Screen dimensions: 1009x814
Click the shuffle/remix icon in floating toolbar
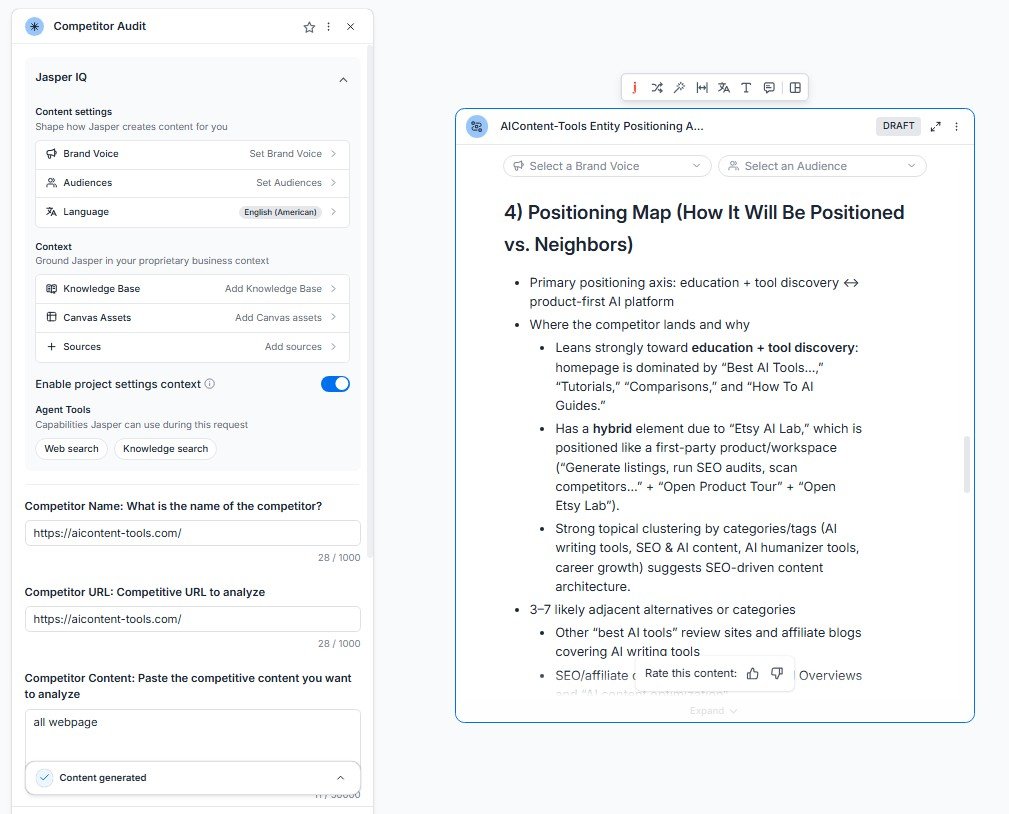pyautogui.click(x=657, y=88)
